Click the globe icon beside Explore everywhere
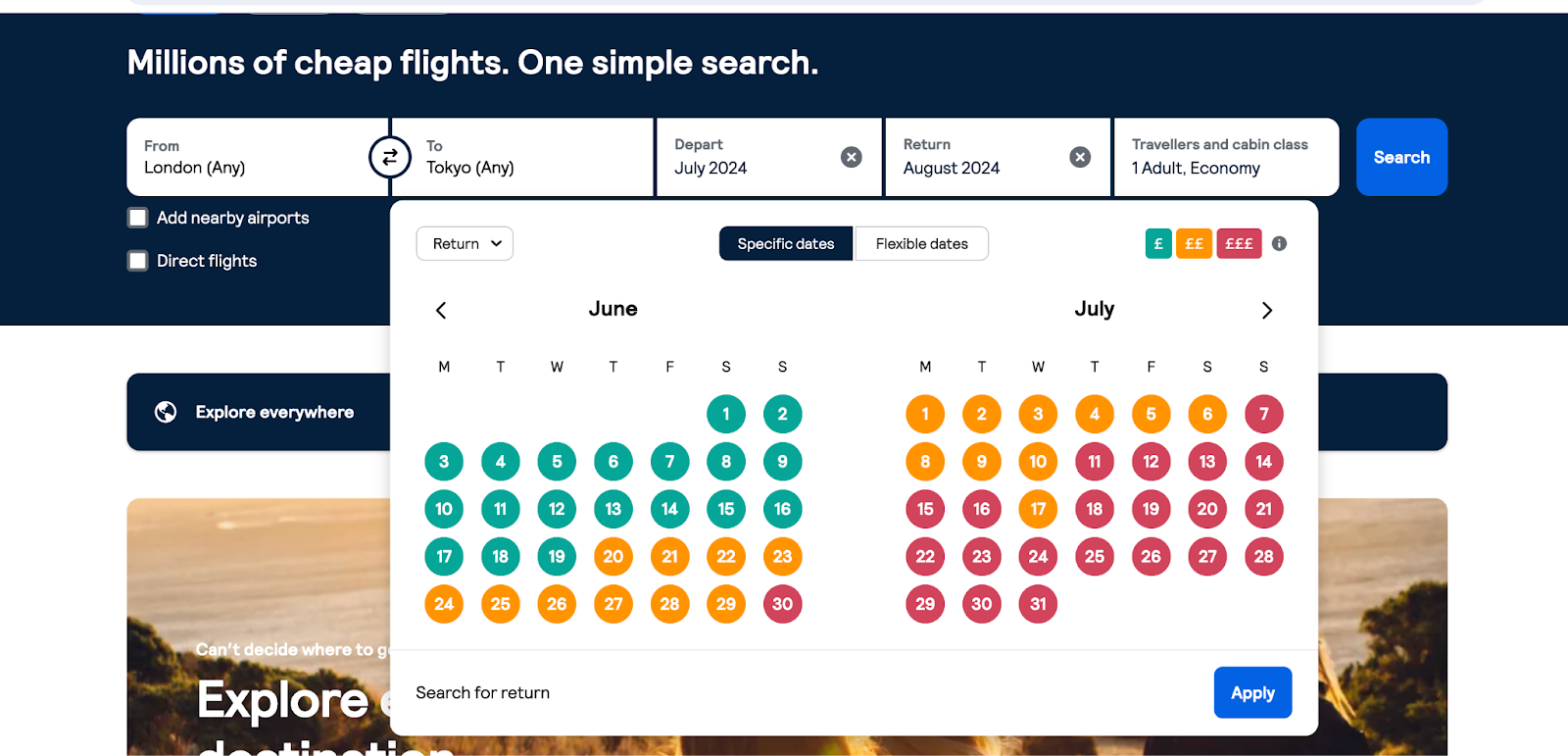Screen dimensions: 1568x756 167,412
